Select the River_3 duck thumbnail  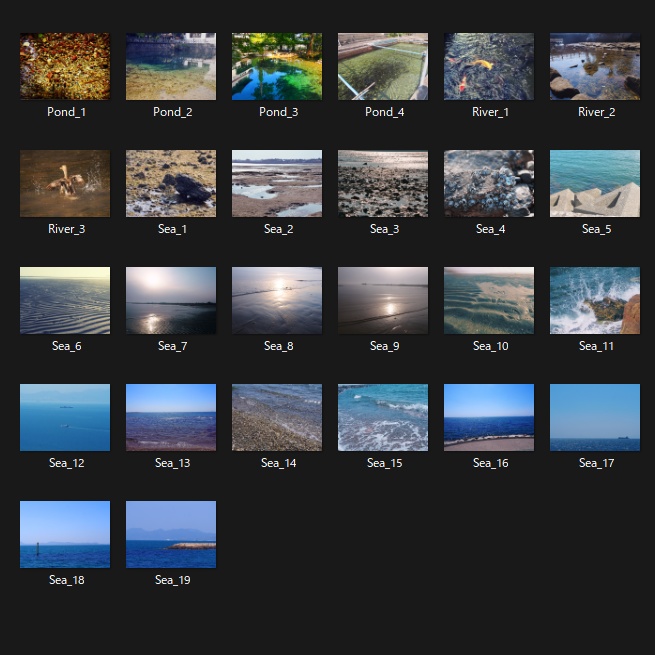pyautogui.click(x=65, y=183)
